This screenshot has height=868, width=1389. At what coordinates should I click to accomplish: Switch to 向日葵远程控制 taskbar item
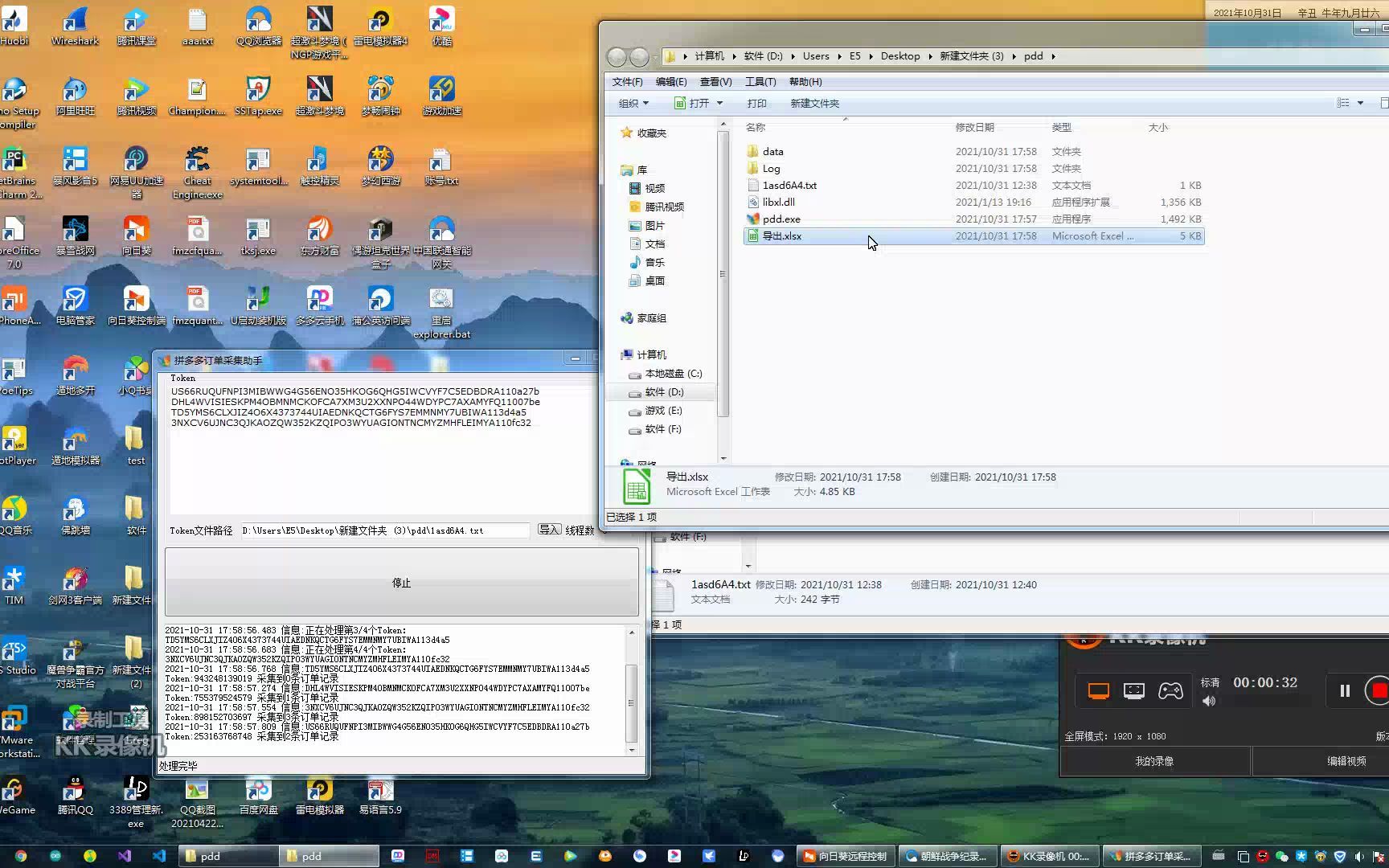point(846,856)
